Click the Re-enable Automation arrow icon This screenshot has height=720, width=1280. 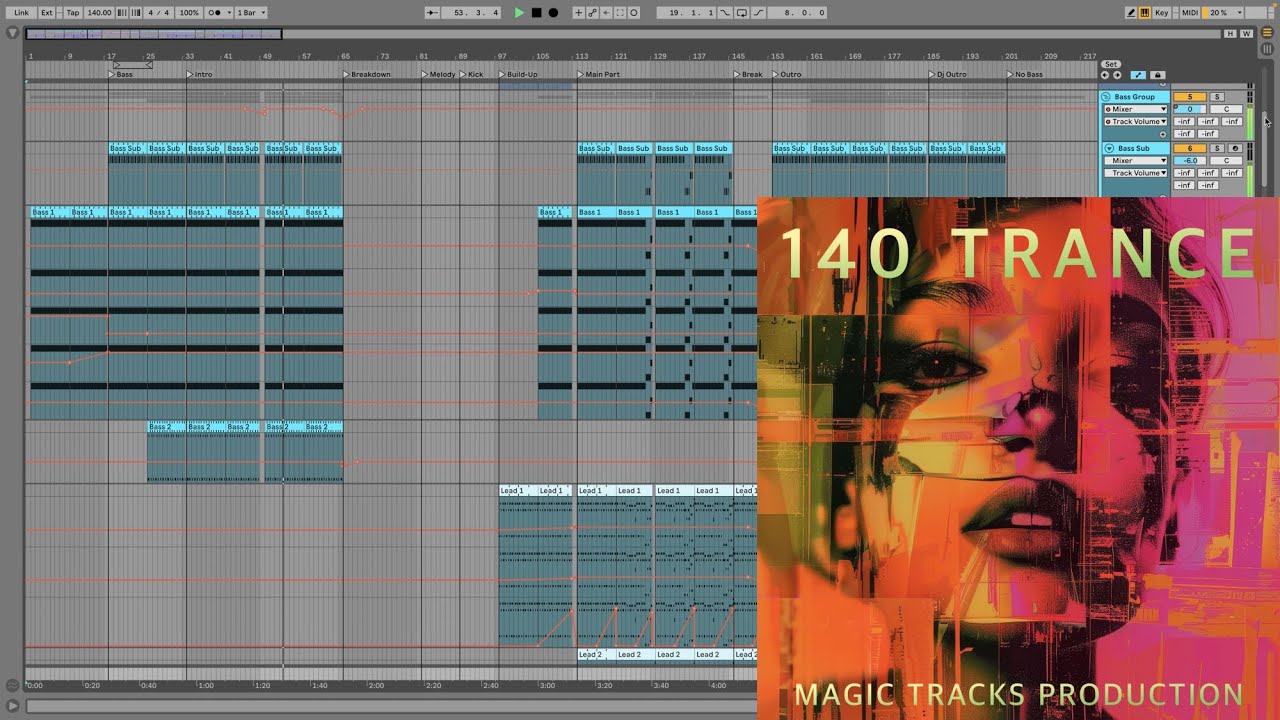tap(606, 13)
